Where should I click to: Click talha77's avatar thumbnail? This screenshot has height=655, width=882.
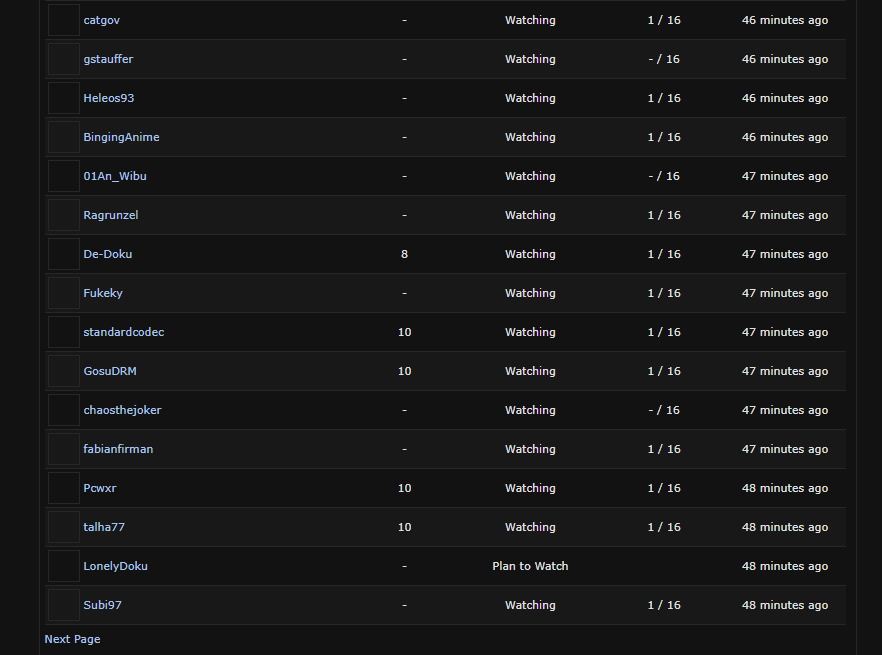[x=64, y=527]
